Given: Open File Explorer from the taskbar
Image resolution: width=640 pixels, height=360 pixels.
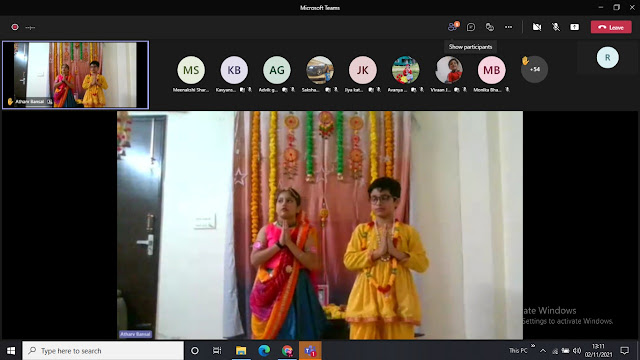Looking at the screenshot, I should 241,351.
